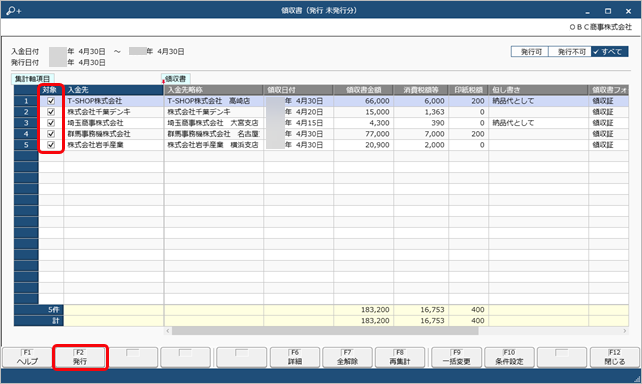Click 納品代として in T-SHOP row
642x384 pixels.
[x=538, y=101]
